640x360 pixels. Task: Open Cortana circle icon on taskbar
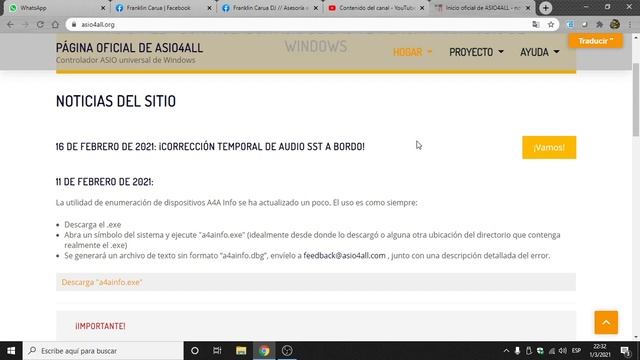(x=195, y=351)
